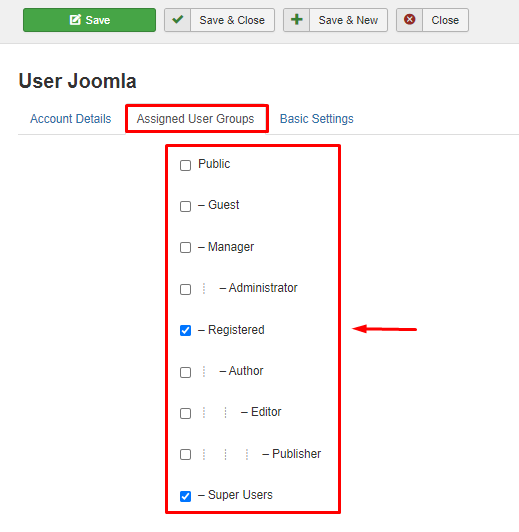Open the Basic Settings tab
Viewport: 519px width, 532px height.
316,119
